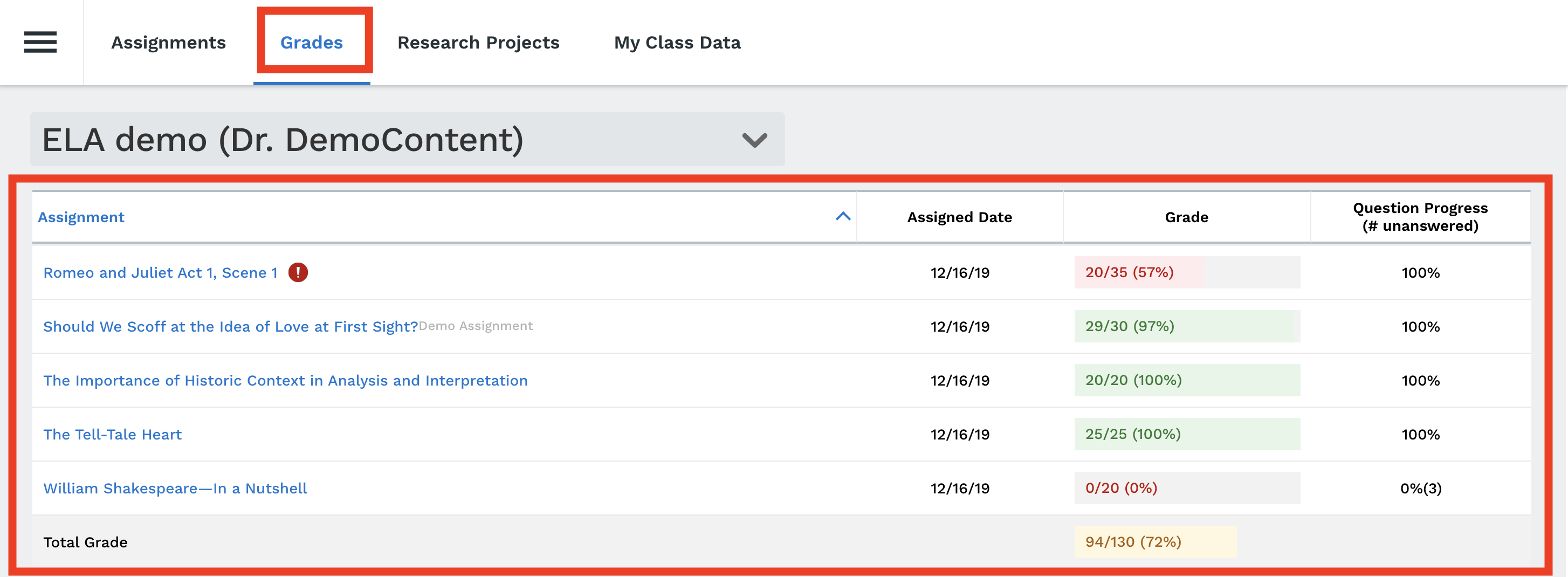Screen dimensions: 1568x577
Task: Switch to the Assignments tab
Action: point(169,43)
